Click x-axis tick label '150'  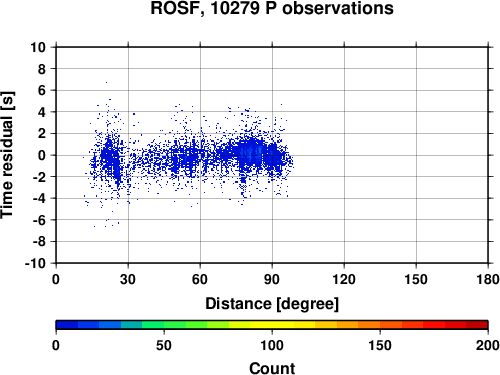[x=416, y=279]
